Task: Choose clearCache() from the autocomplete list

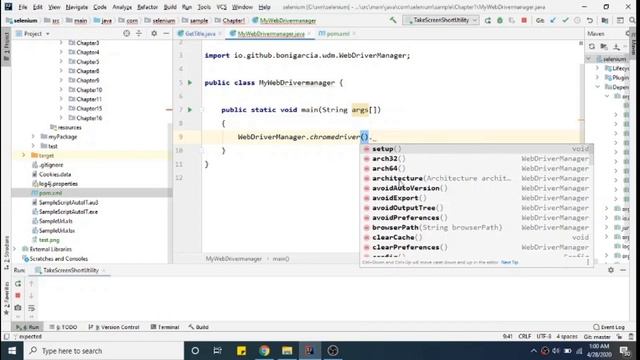Action: [476, 237]
